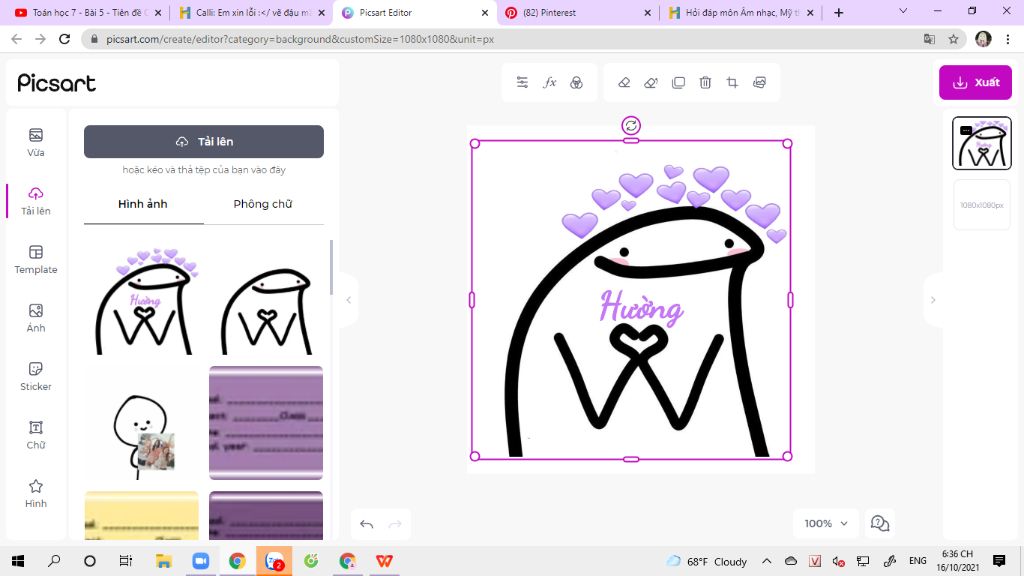The image size is (1024, 576).
Task: Click the translate page icon
Action: click(929, 39)
